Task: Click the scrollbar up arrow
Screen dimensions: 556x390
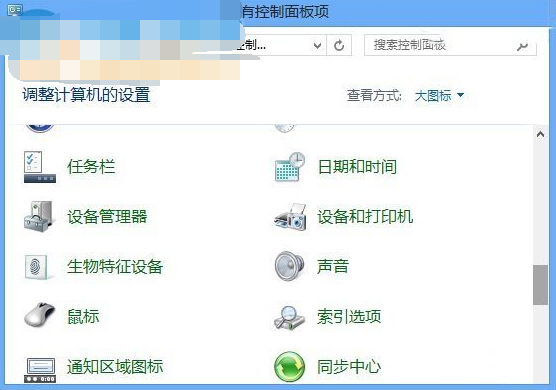Action: click(x=540, y=134)
